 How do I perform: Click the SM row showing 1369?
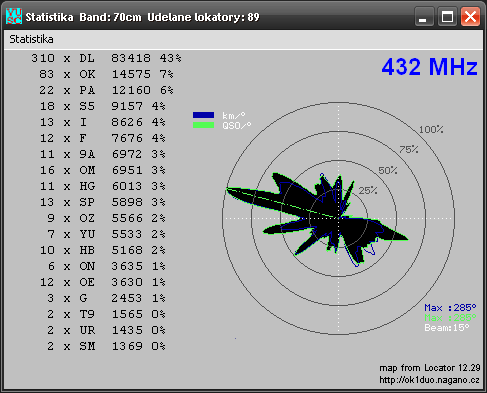(106, 346)
